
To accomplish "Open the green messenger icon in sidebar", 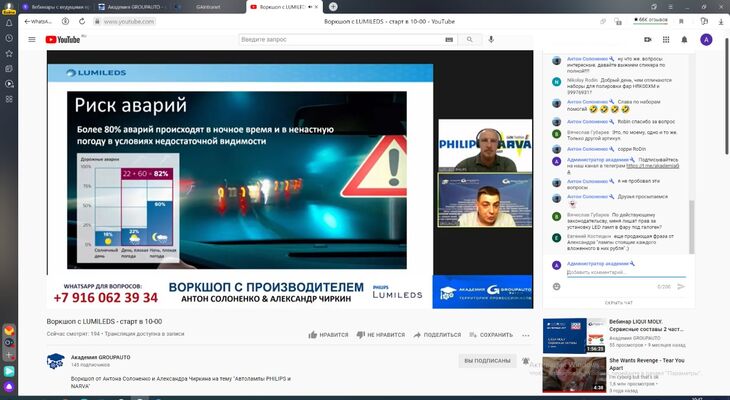I will click(9, 371).
